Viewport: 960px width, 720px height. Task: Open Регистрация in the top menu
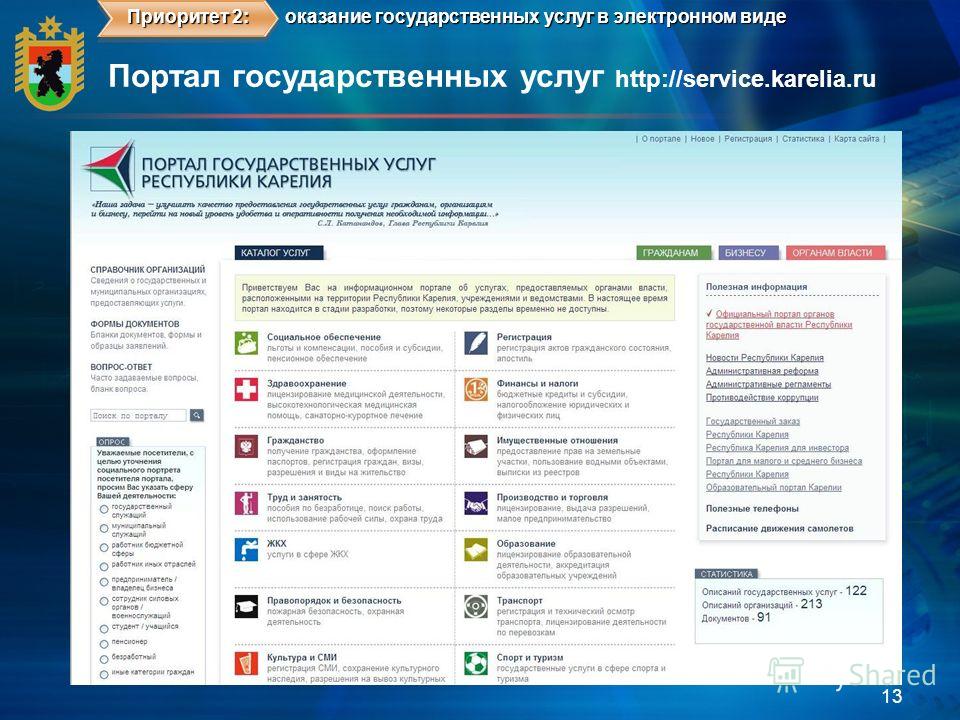(748, 139)
